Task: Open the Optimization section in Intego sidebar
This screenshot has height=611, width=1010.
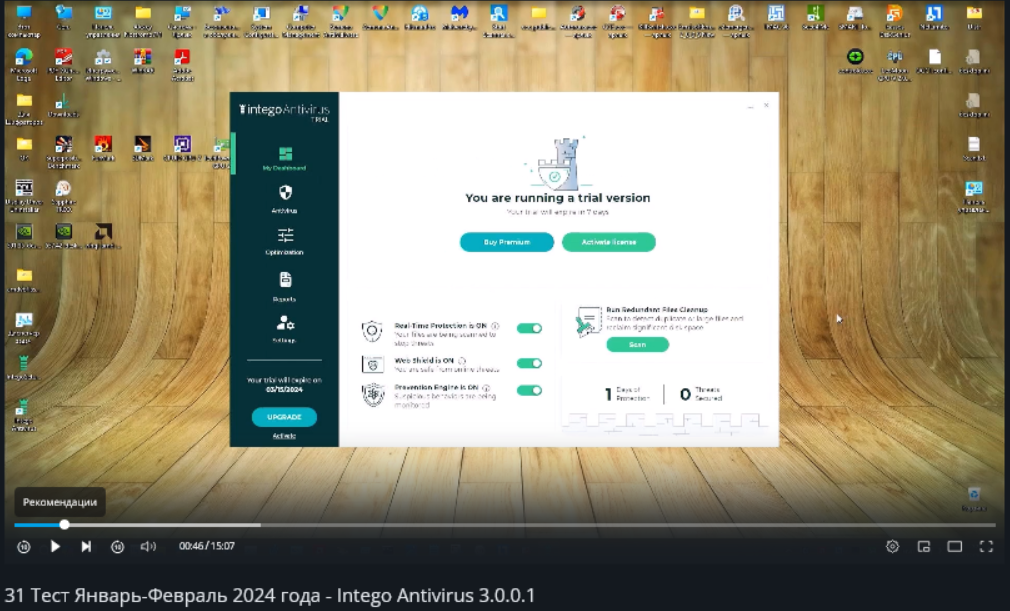Action: click(x=285, y=241)
